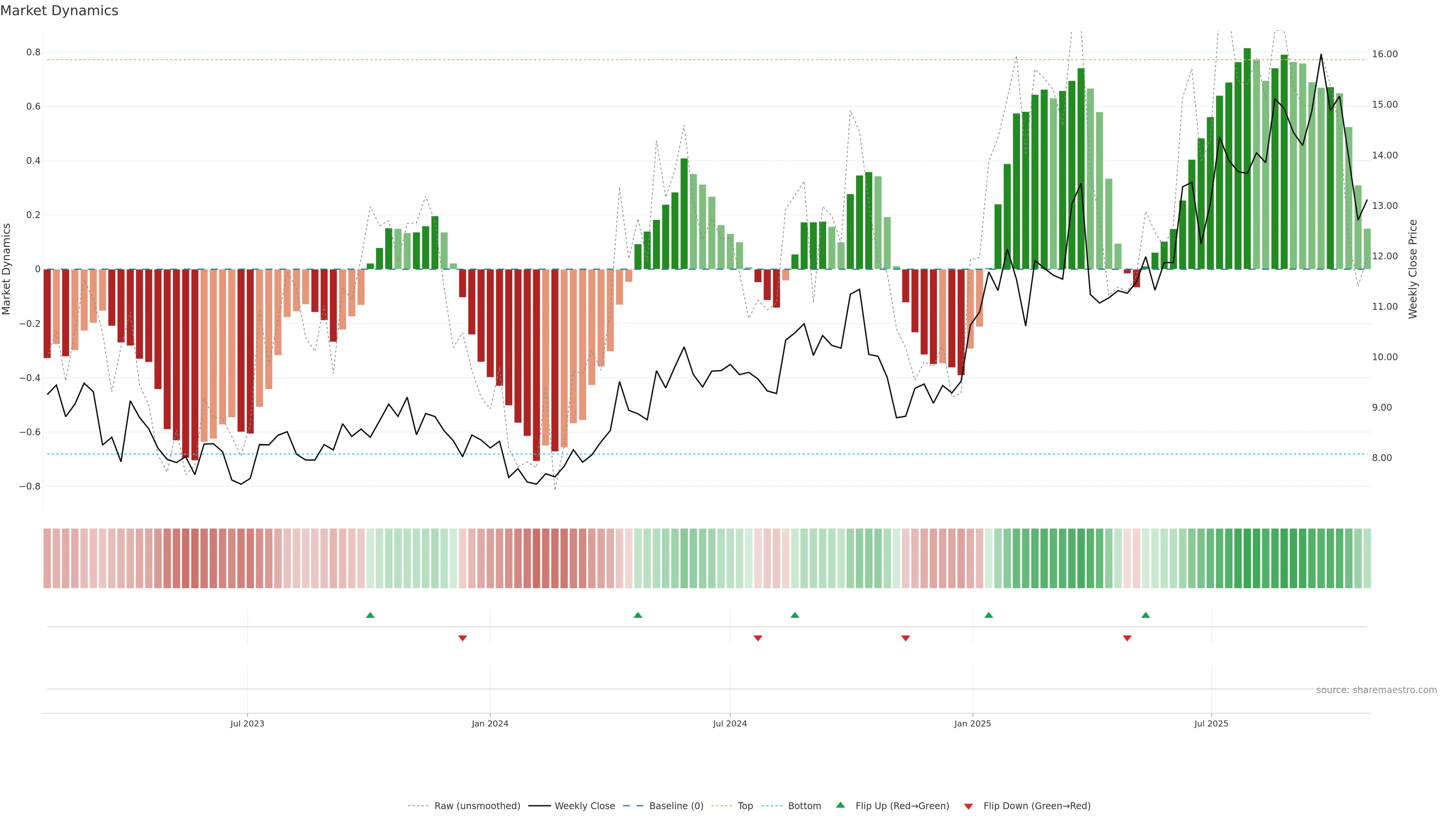Image resolution: width=1456 pixels, height=819 pixels.
Task: Click the source: sharemaestro.com text
Action: coord(1376,690)
